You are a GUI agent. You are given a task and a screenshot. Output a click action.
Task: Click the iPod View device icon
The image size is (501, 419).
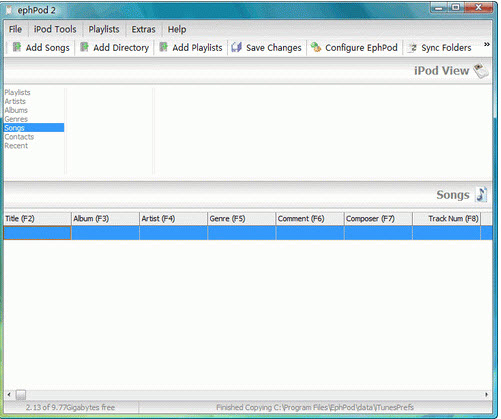point(481,71)
